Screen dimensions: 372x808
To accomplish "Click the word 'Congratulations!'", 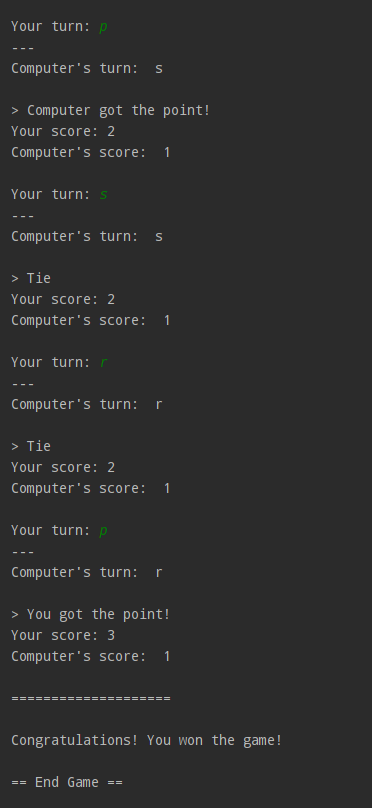I will tap(75, 740).
